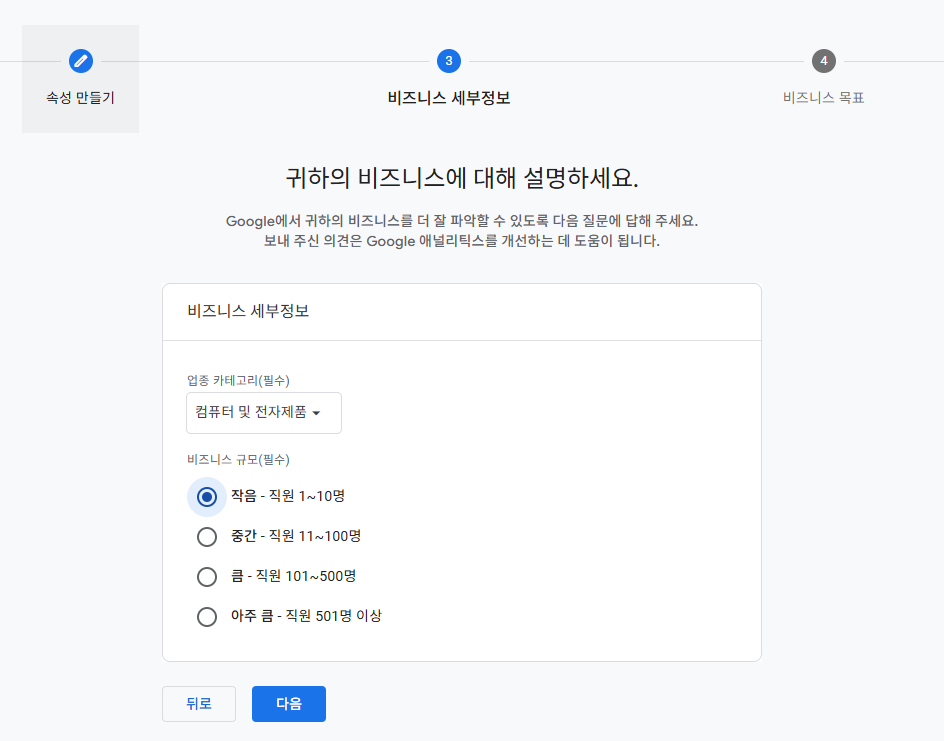The width and height of the screenshot is (944, 741).
Task: Click the 업종 카테고리(필수) label
Action: point(238,380)
